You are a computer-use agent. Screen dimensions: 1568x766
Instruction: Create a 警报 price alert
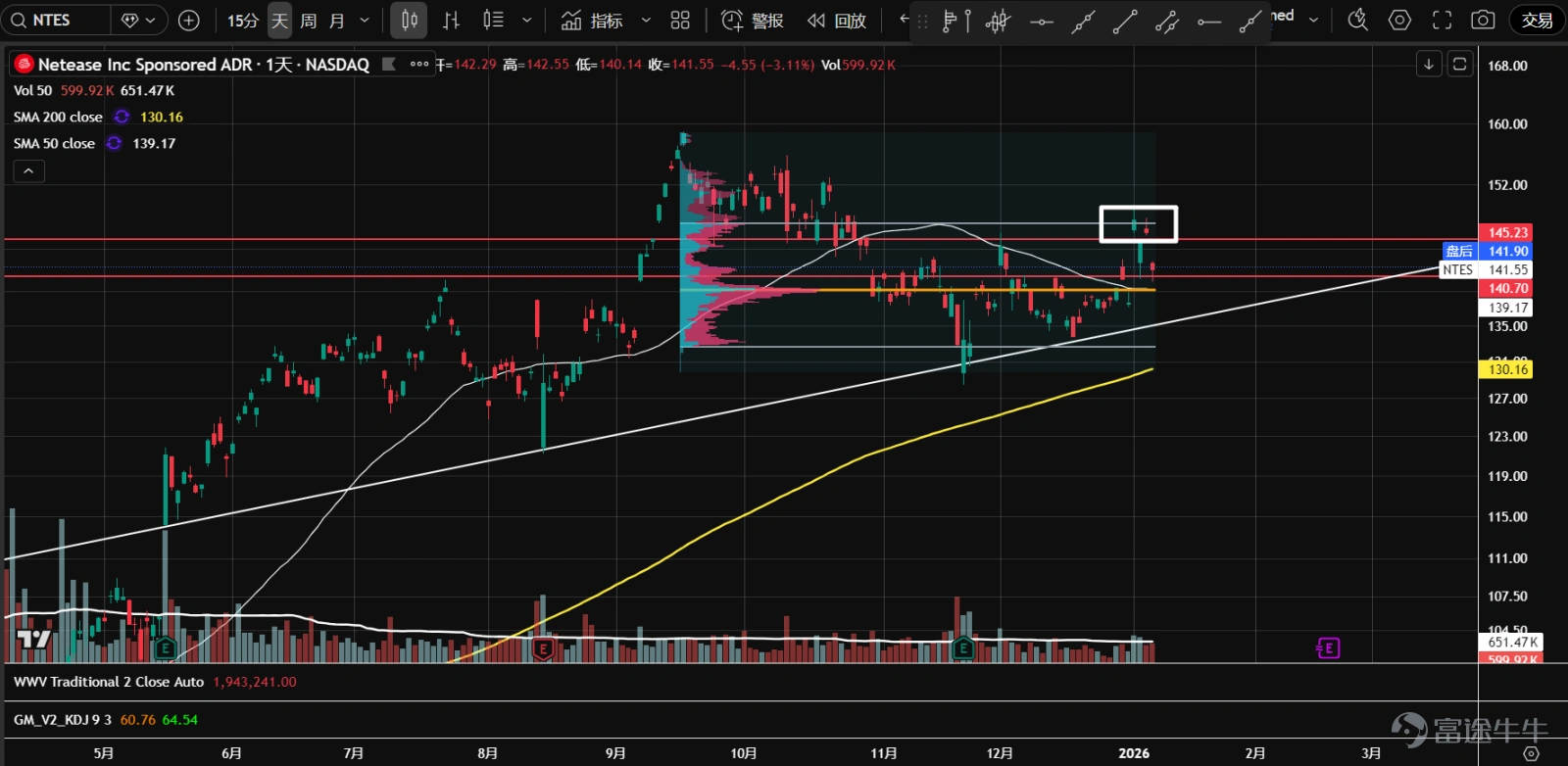click(x=752, y=20)
